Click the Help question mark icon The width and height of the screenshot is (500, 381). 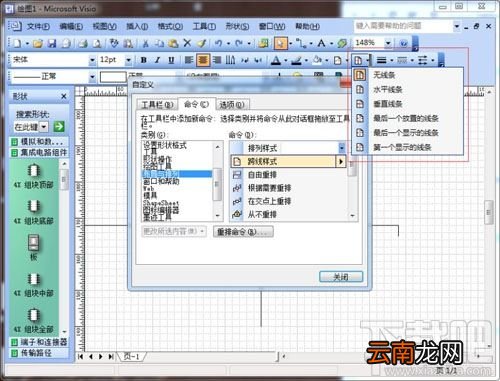click(x=403, y=43)
